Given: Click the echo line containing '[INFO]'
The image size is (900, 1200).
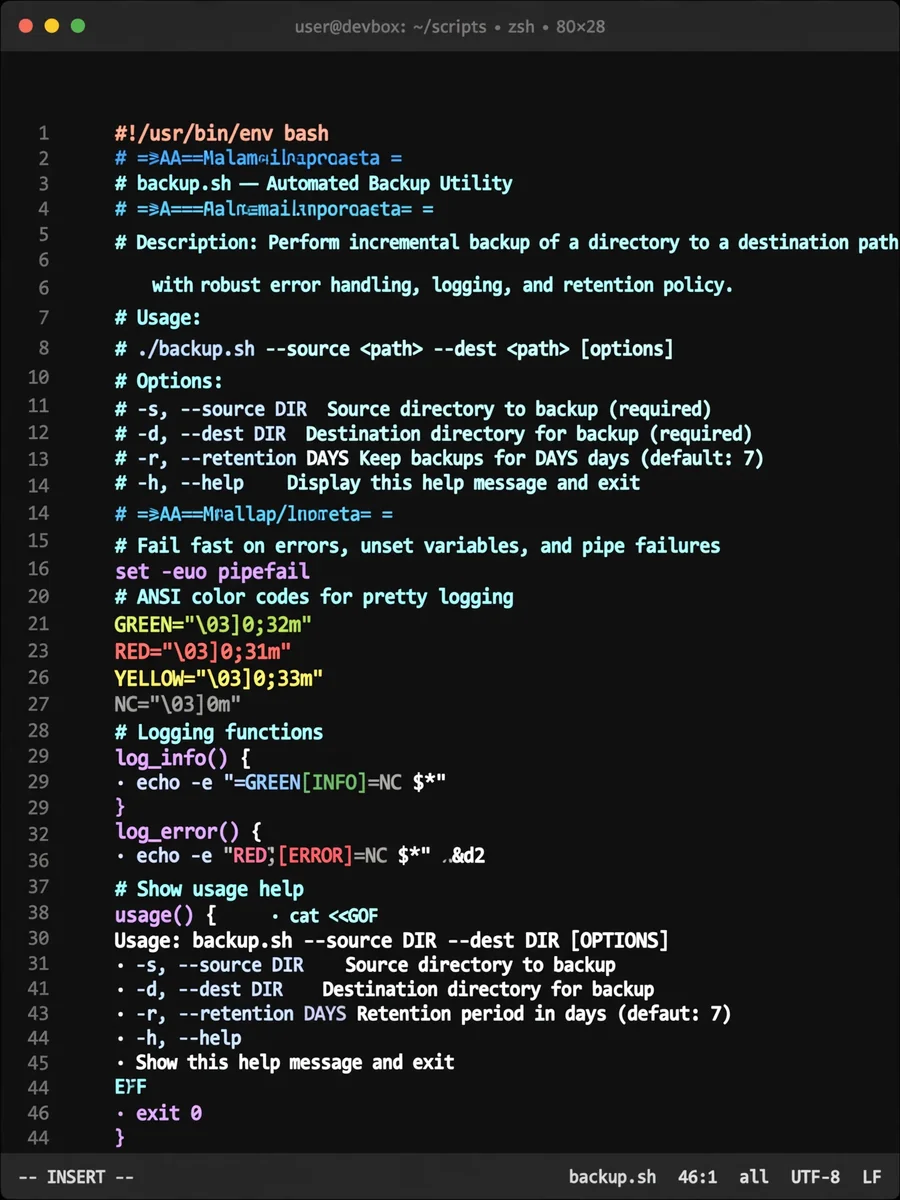Looking at the screenshot, I should 280,783.
